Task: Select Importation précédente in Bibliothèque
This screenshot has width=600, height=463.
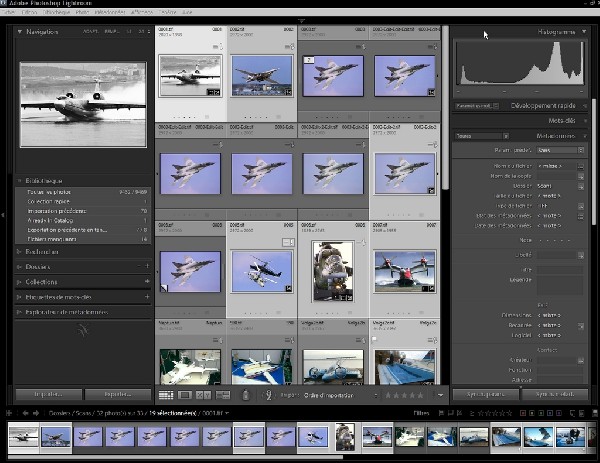Action: (x=83, y=211)
